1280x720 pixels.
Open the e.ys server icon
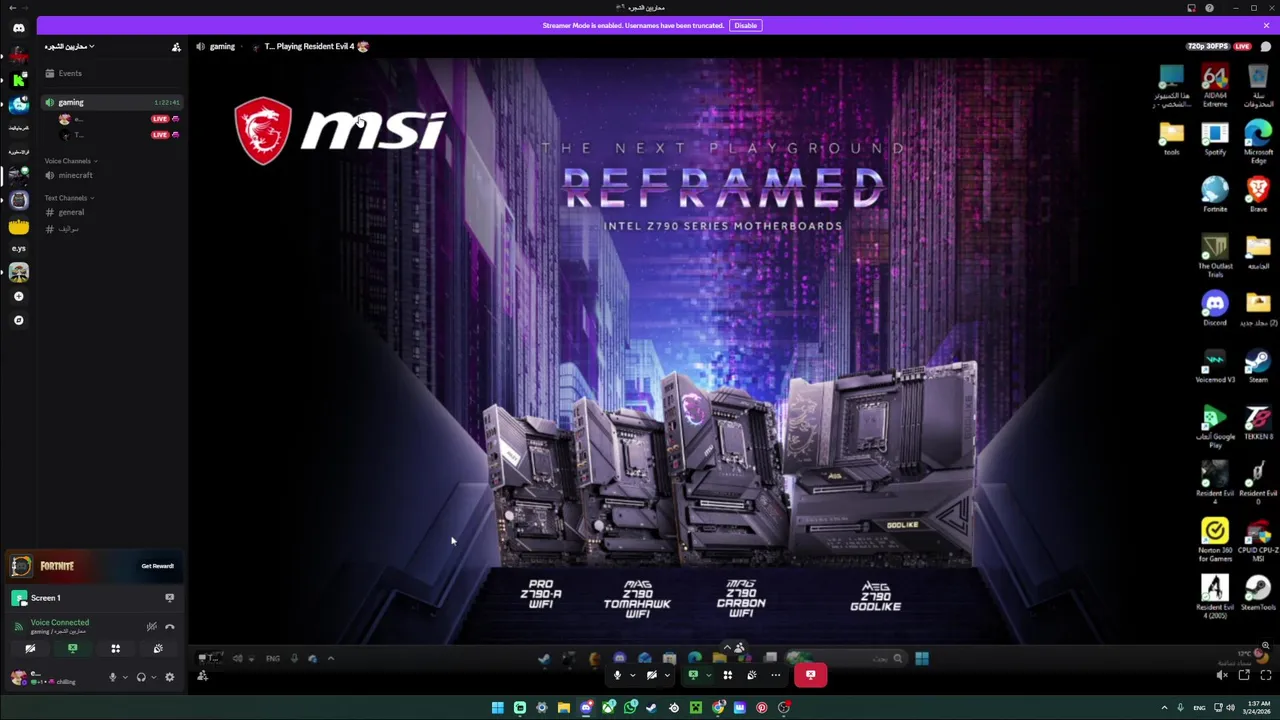click(x=19, y=248)
